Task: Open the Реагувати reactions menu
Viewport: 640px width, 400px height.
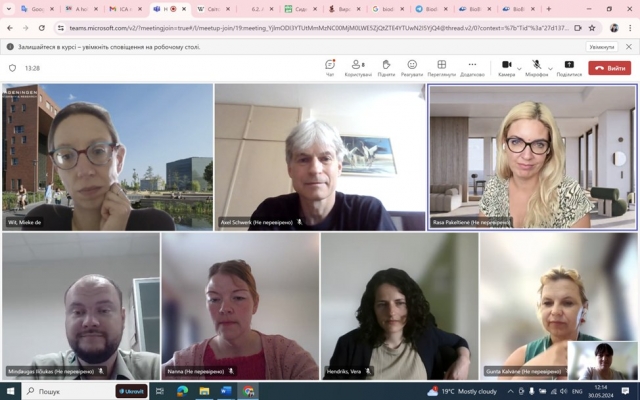Action: (412, 65)
